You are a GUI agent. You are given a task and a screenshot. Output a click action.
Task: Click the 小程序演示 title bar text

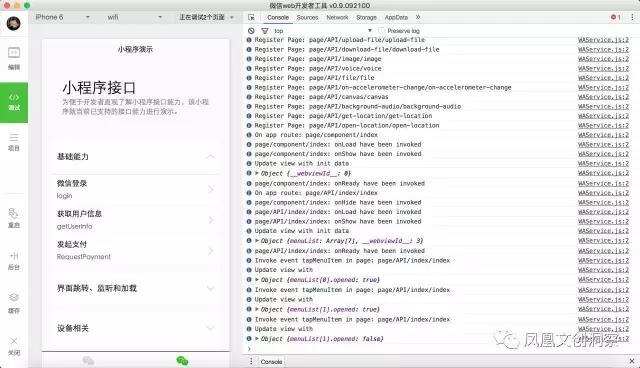(x=135, y=49)
